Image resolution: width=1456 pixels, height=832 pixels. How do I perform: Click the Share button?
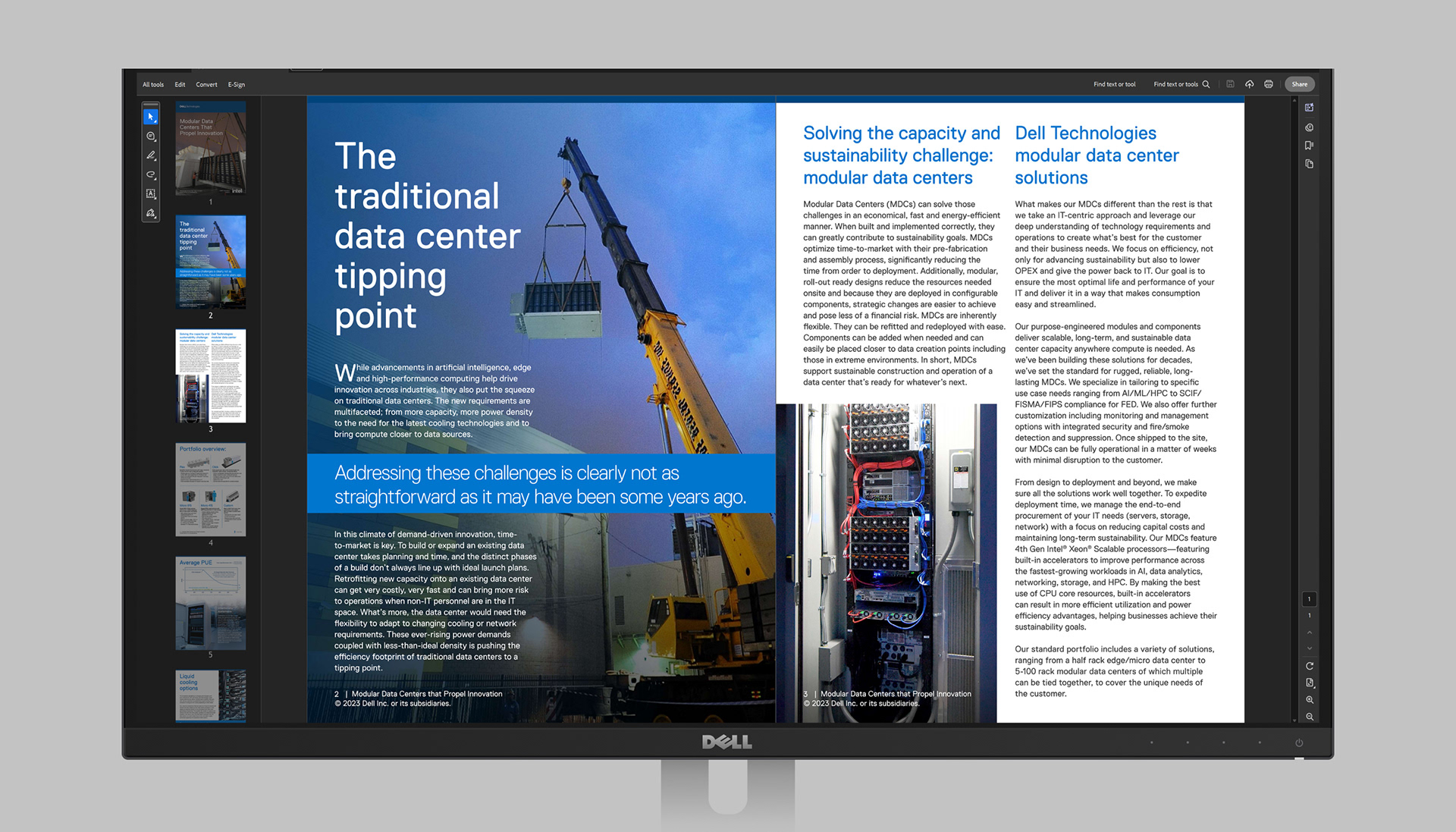1299,84
